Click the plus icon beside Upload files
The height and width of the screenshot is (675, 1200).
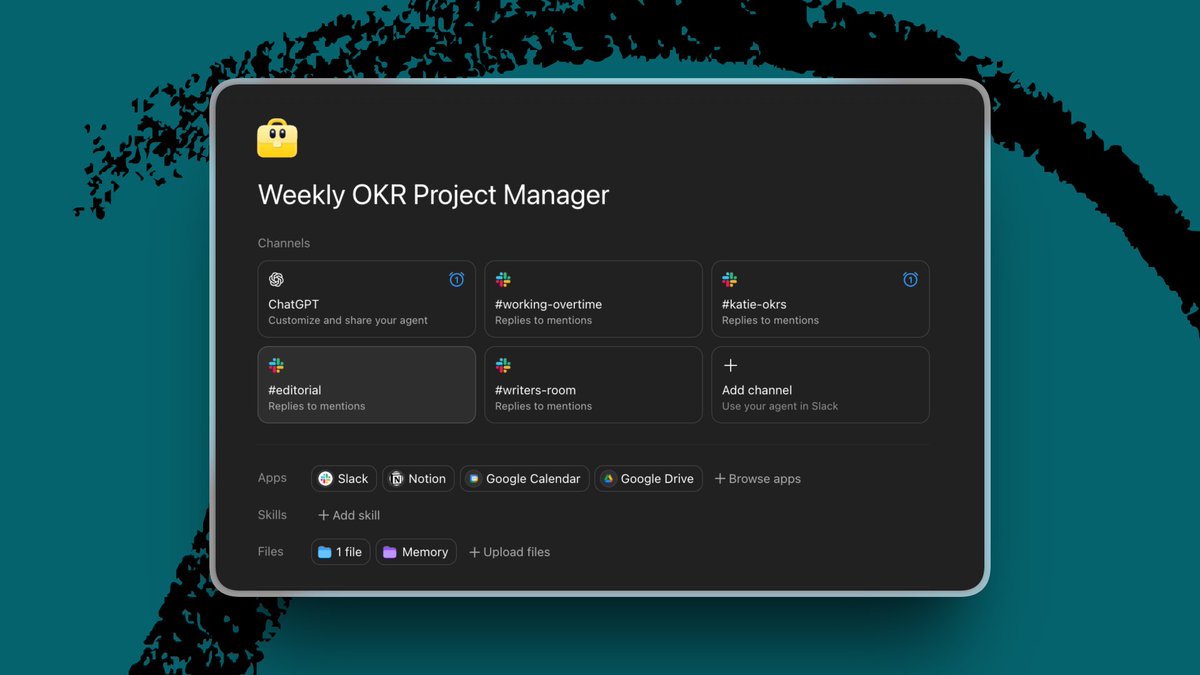click(x=475, y=552)
